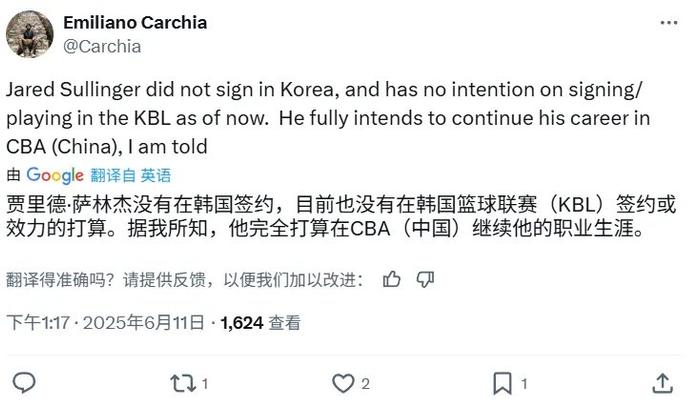The width and height of the screenshot is (700, 407).
Task: Open Emiliano Carchia's profile picture
Action: [30, 34]
